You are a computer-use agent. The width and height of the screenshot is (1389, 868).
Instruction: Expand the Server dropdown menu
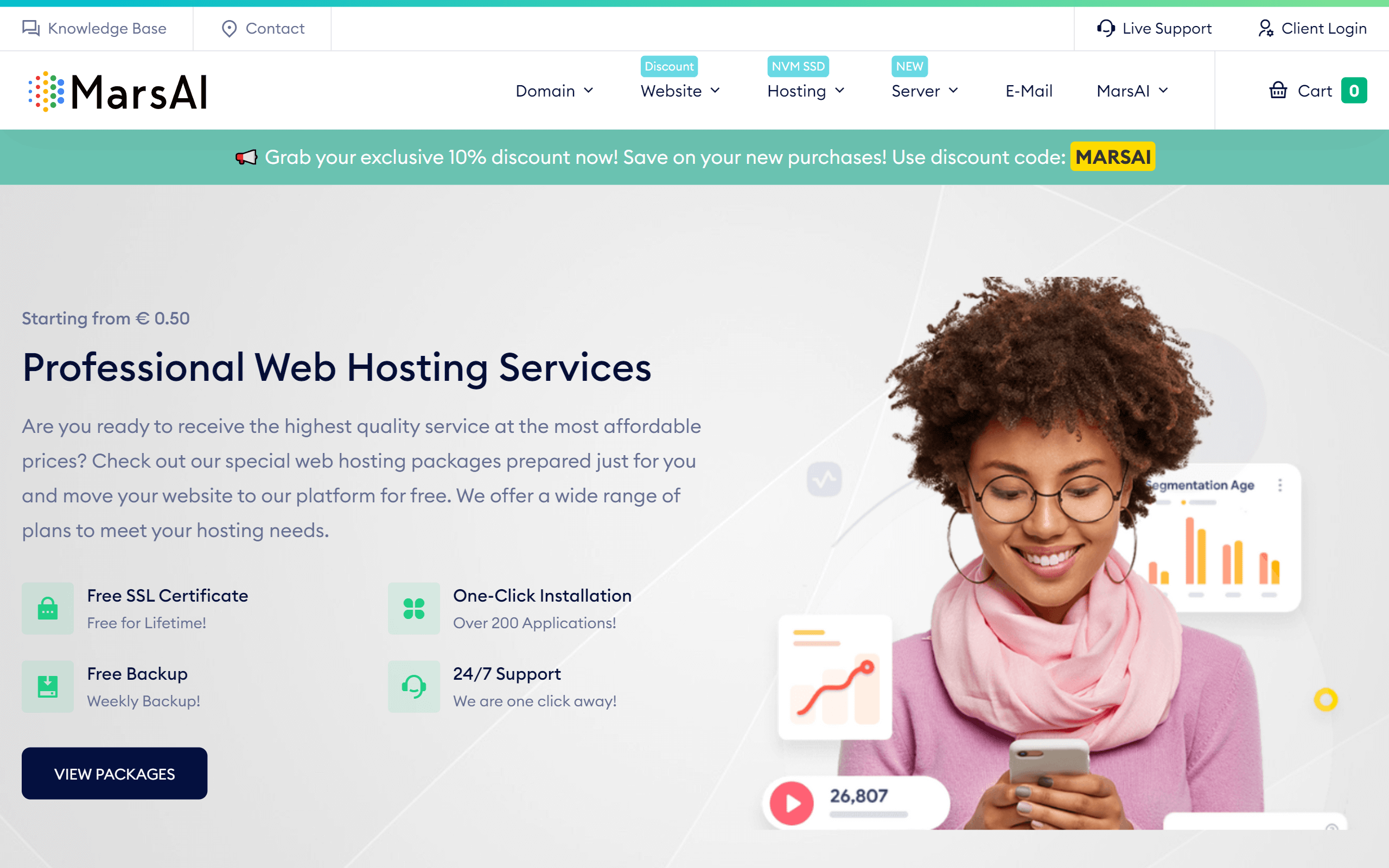pos(924,90)
